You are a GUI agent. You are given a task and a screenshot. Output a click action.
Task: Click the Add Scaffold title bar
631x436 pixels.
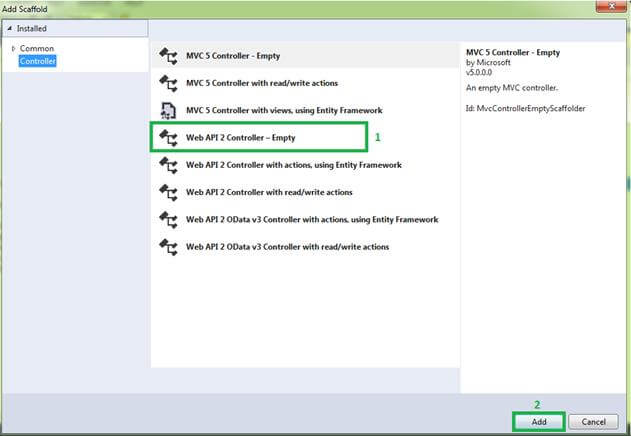pos(298,8)
